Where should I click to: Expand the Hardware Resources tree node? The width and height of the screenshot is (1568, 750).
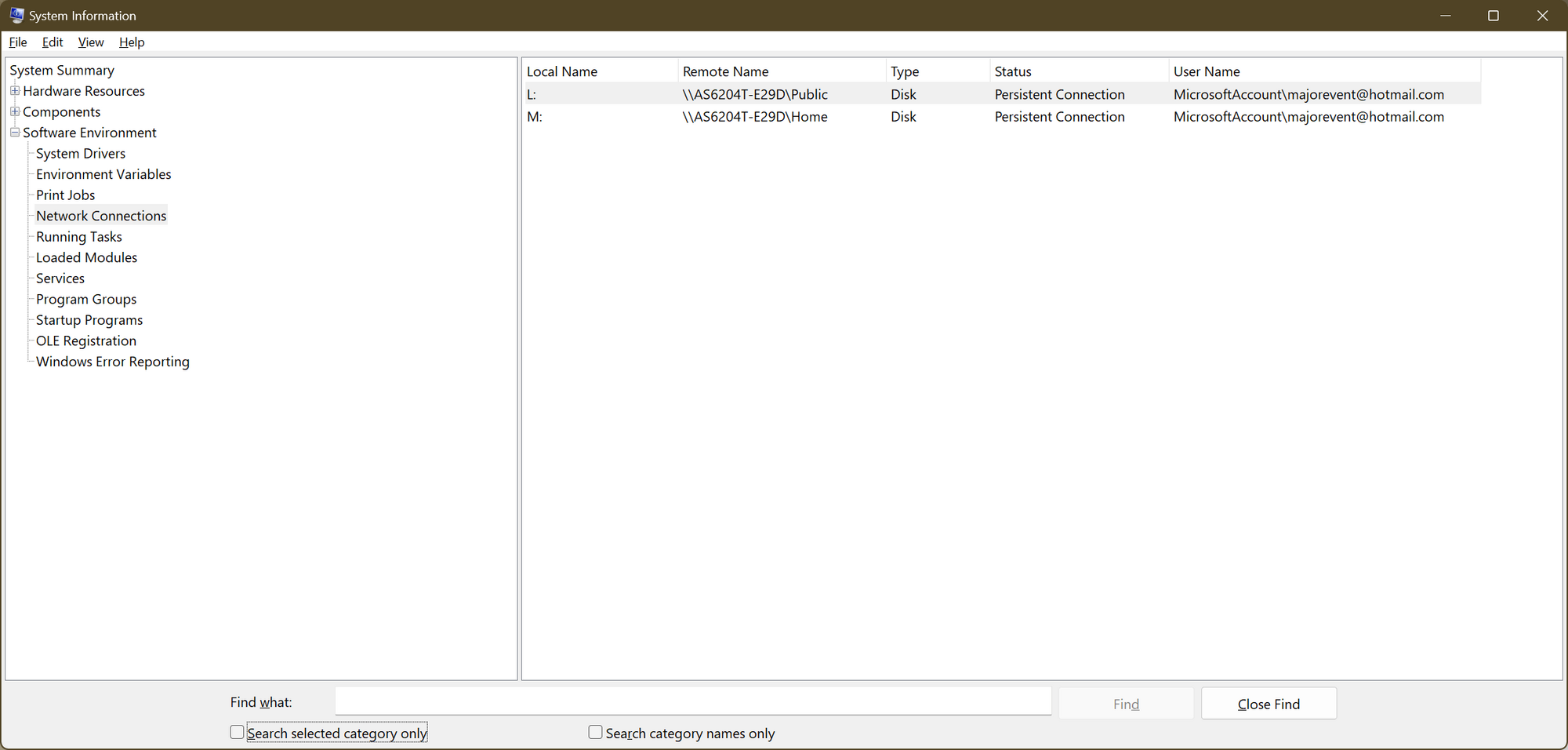pyautogui.click(x=15, y=91)
